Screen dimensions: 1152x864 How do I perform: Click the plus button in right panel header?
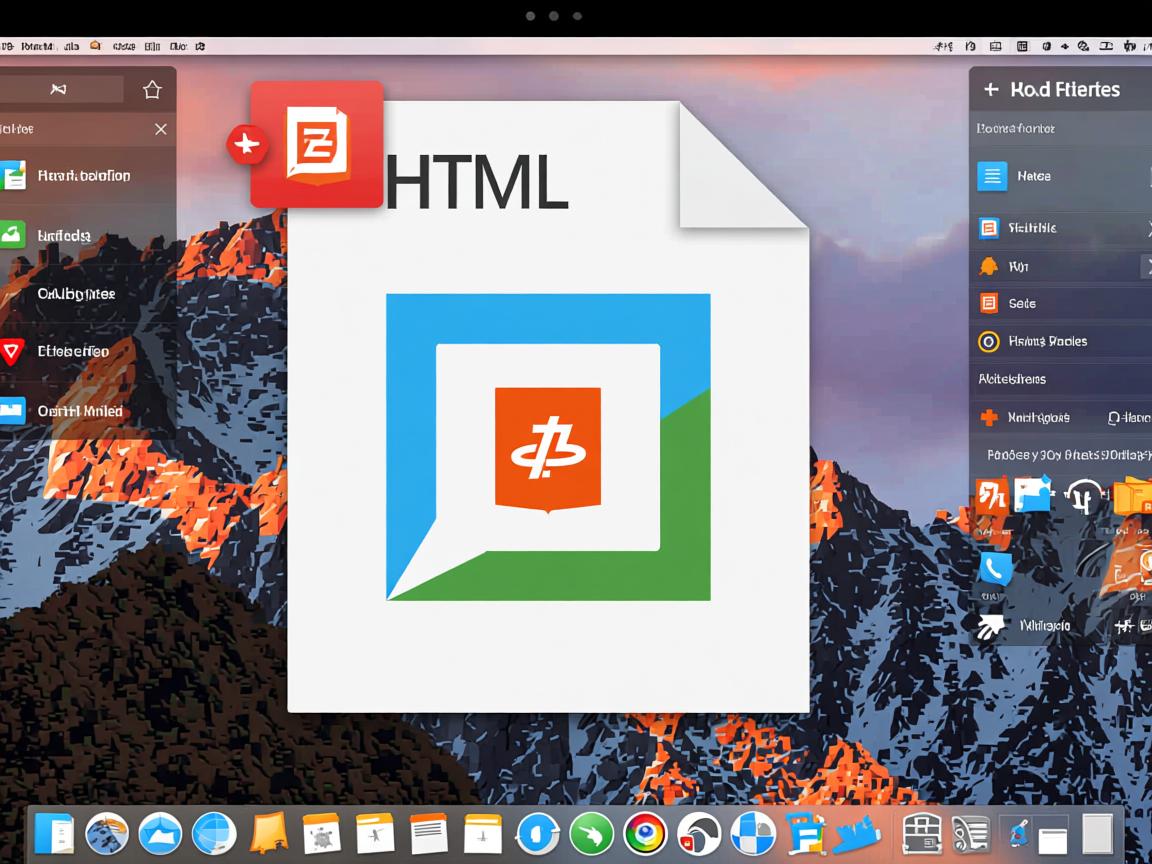[991, 90]
